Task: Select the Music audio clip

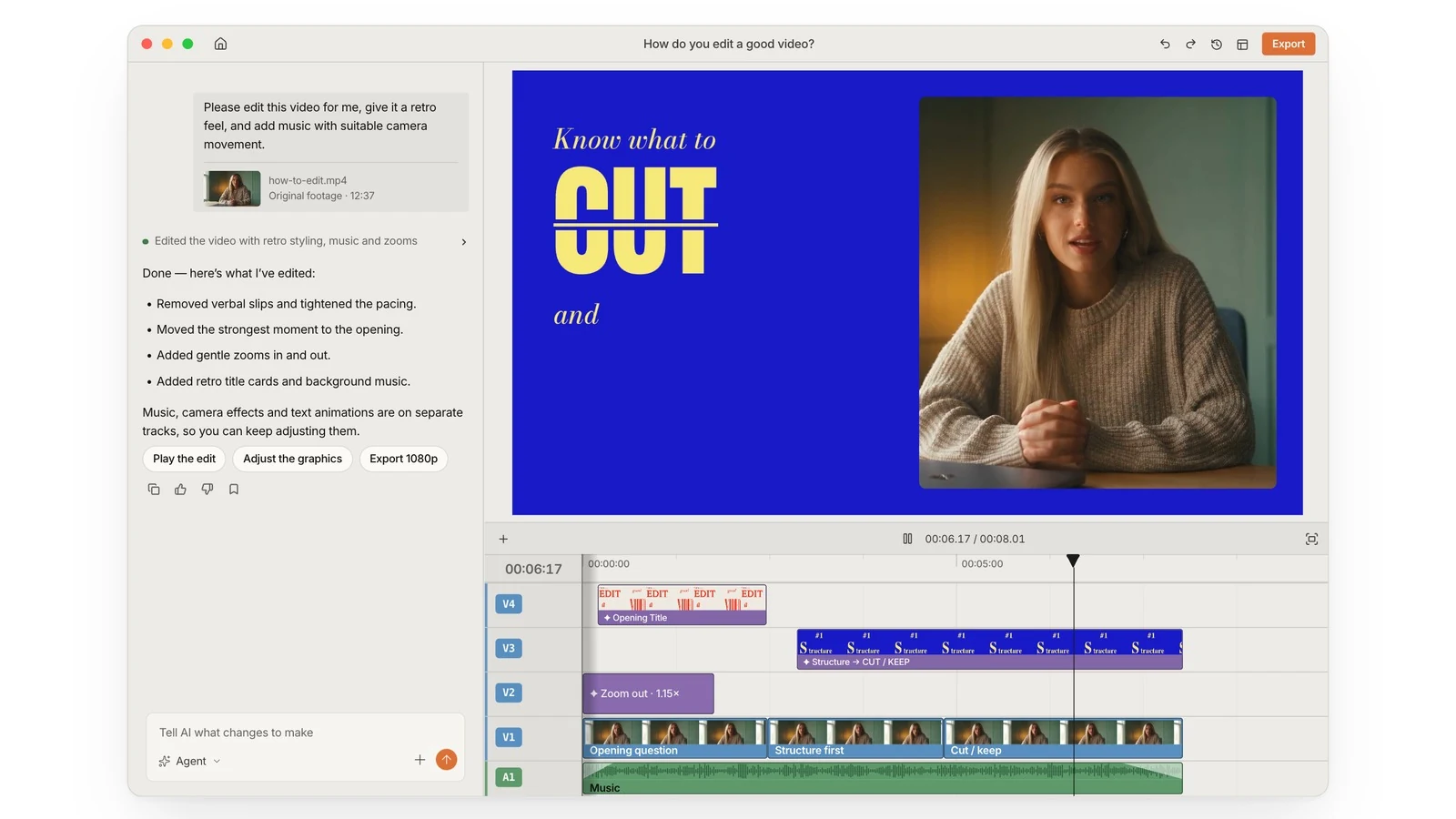Action: click(x=882, y=779)
